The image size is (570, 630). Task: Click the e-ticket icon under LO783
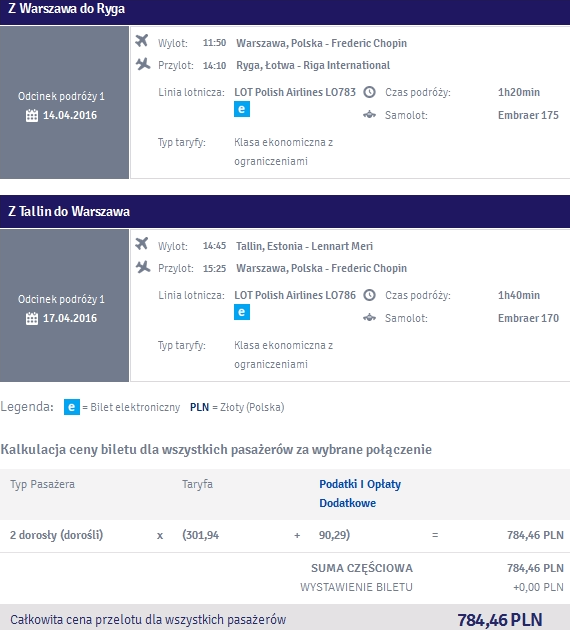click(x=242, y=109)
